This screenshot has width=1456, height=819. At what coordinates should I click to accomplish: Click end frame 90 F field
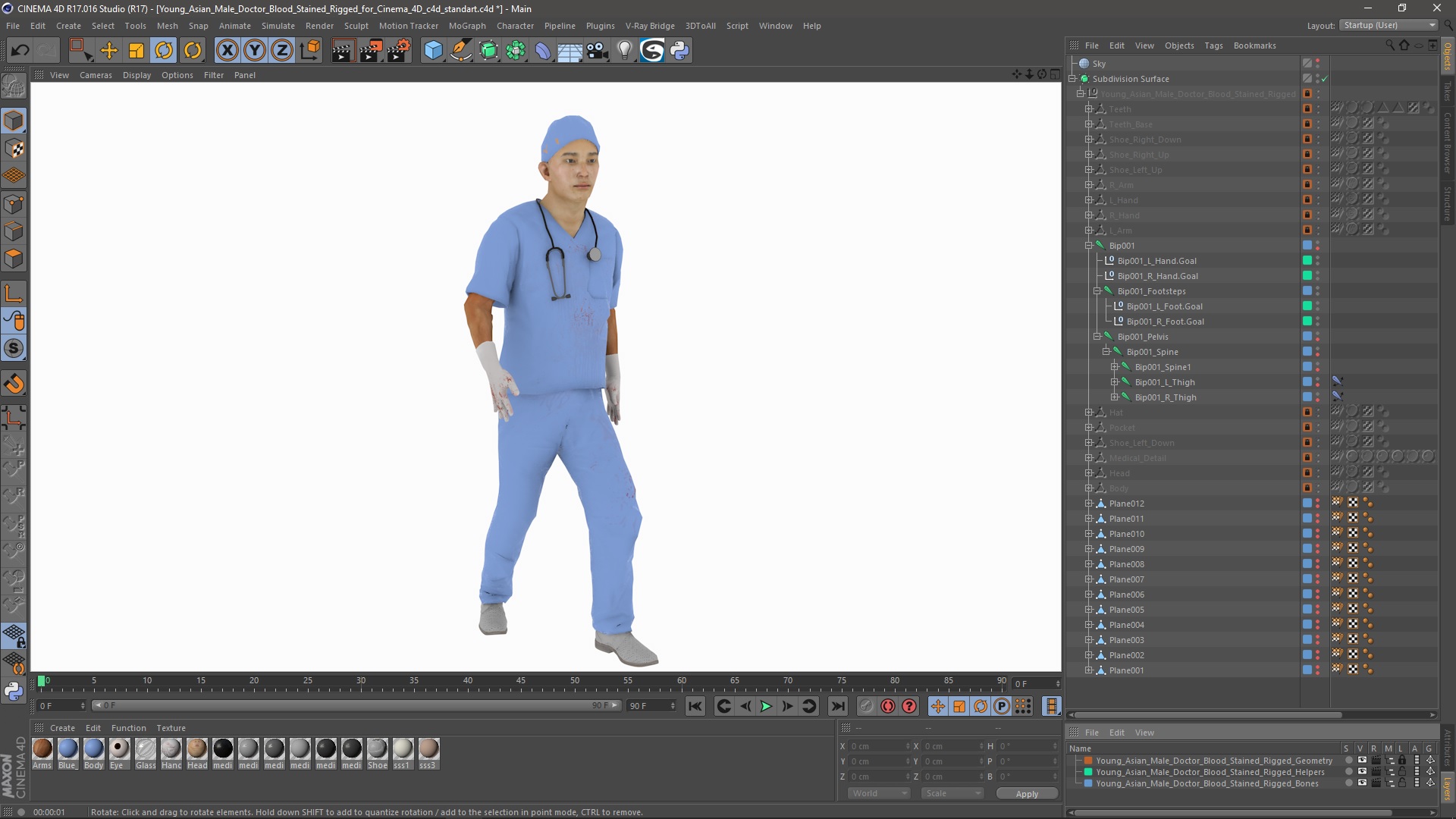click(x=651, y=706)
